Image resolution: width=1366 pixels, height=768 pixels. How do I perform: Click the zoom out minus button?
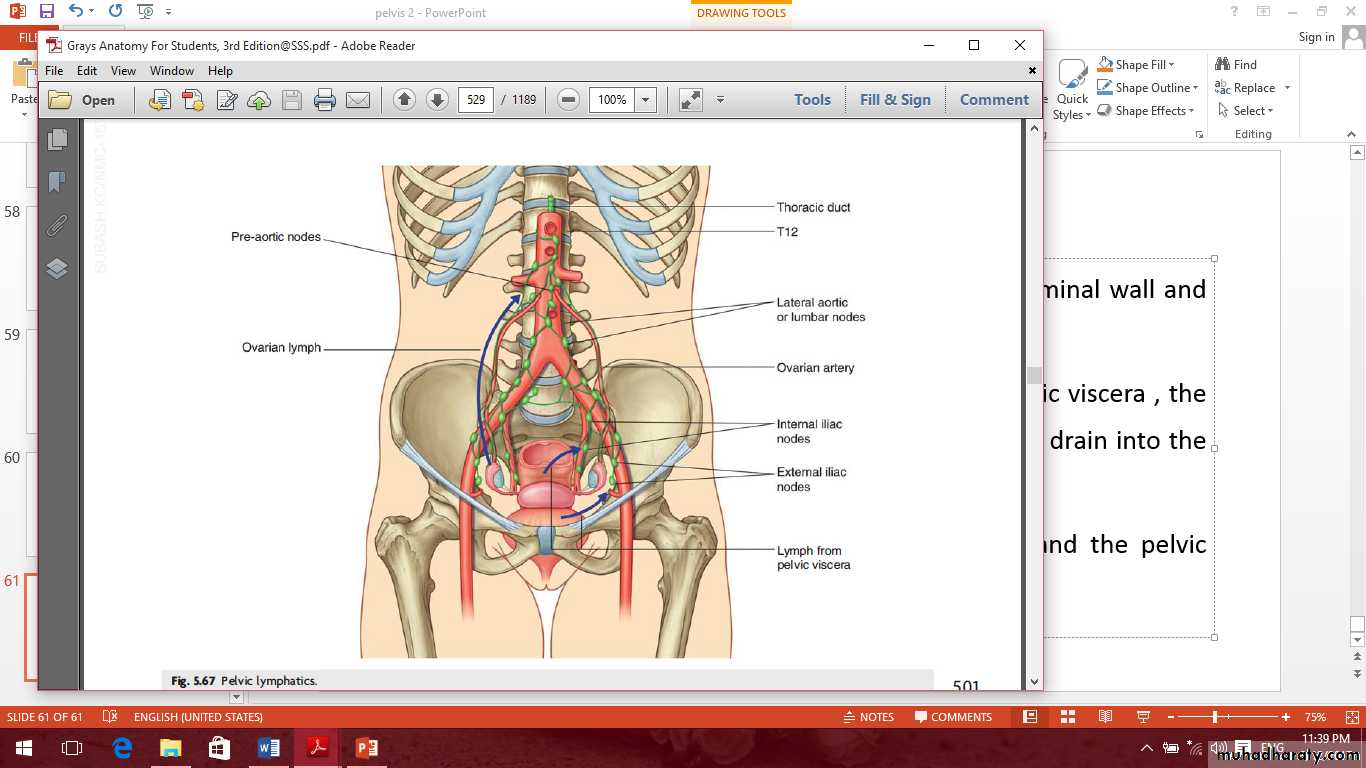pyautogui.click(x=568, y=100)
